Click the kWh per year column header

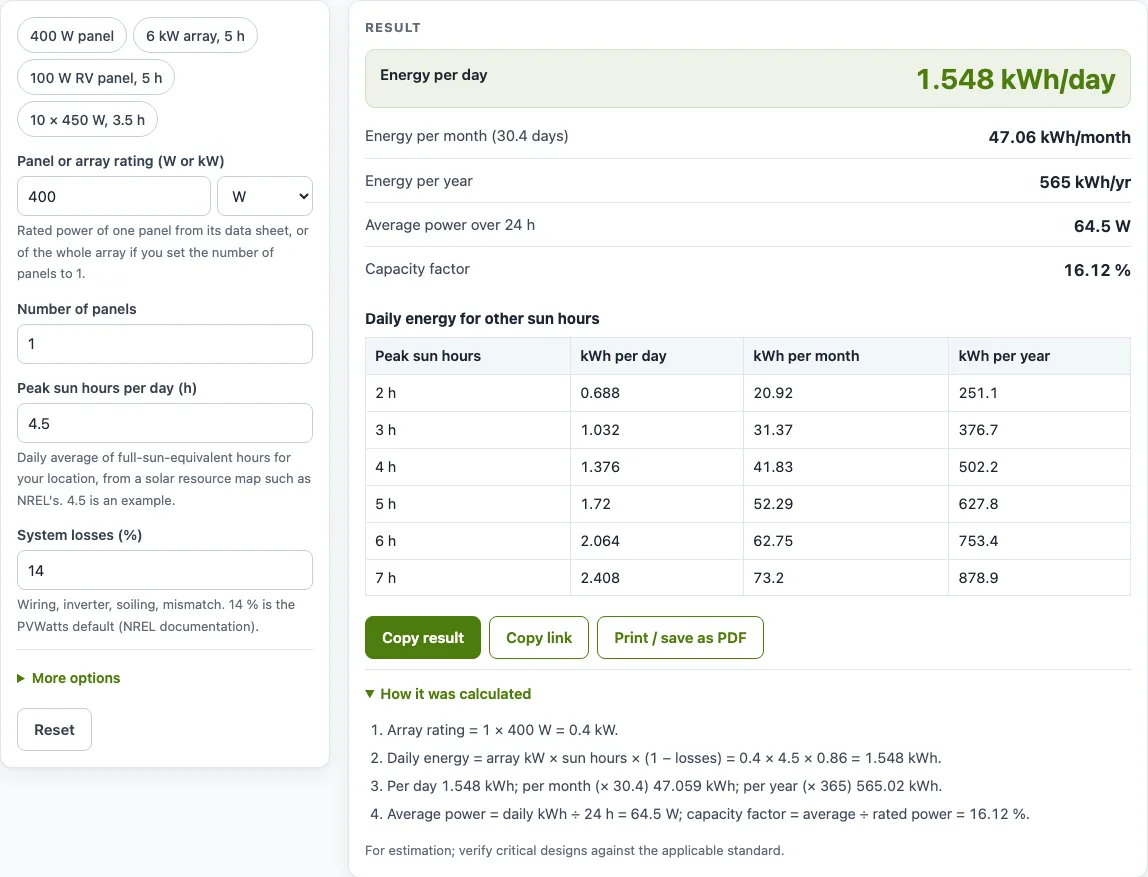[1039, 356]
